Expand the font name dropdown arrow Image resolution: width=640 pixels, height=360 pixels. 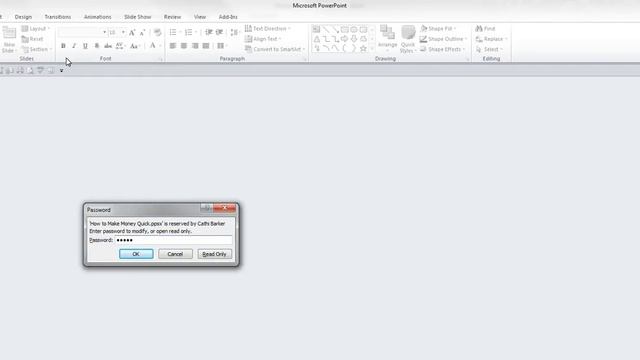[104, 32]
